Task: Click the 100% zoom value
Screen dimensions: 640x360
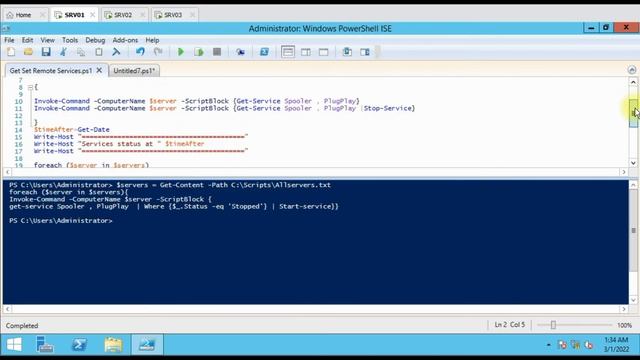Action: [624, 325]
